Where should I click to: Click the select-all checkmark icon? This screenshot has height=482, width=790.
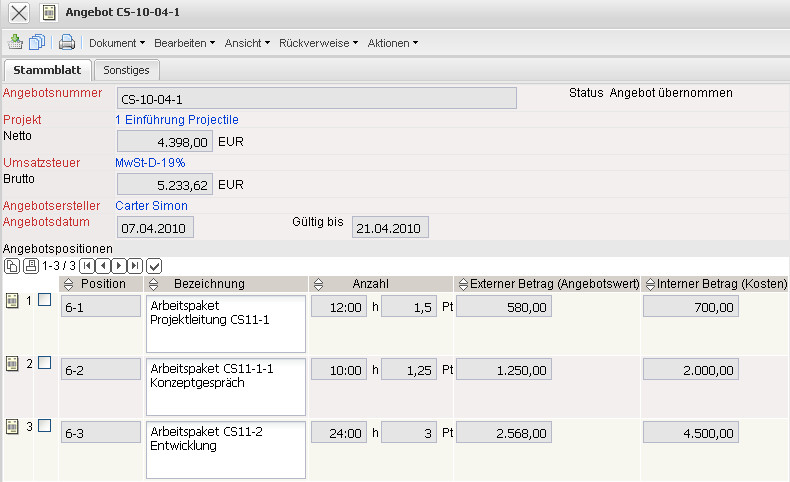154,265
